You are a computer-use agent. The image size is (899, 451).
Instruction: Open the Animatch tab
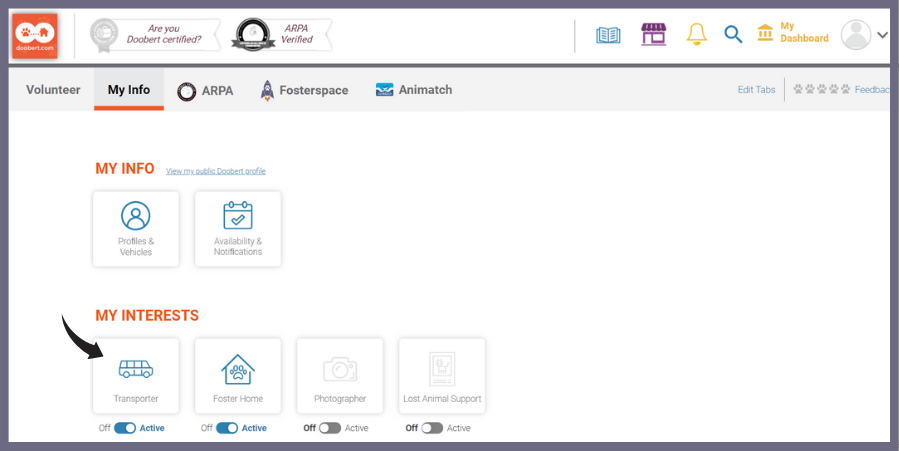tap(413, 90)
